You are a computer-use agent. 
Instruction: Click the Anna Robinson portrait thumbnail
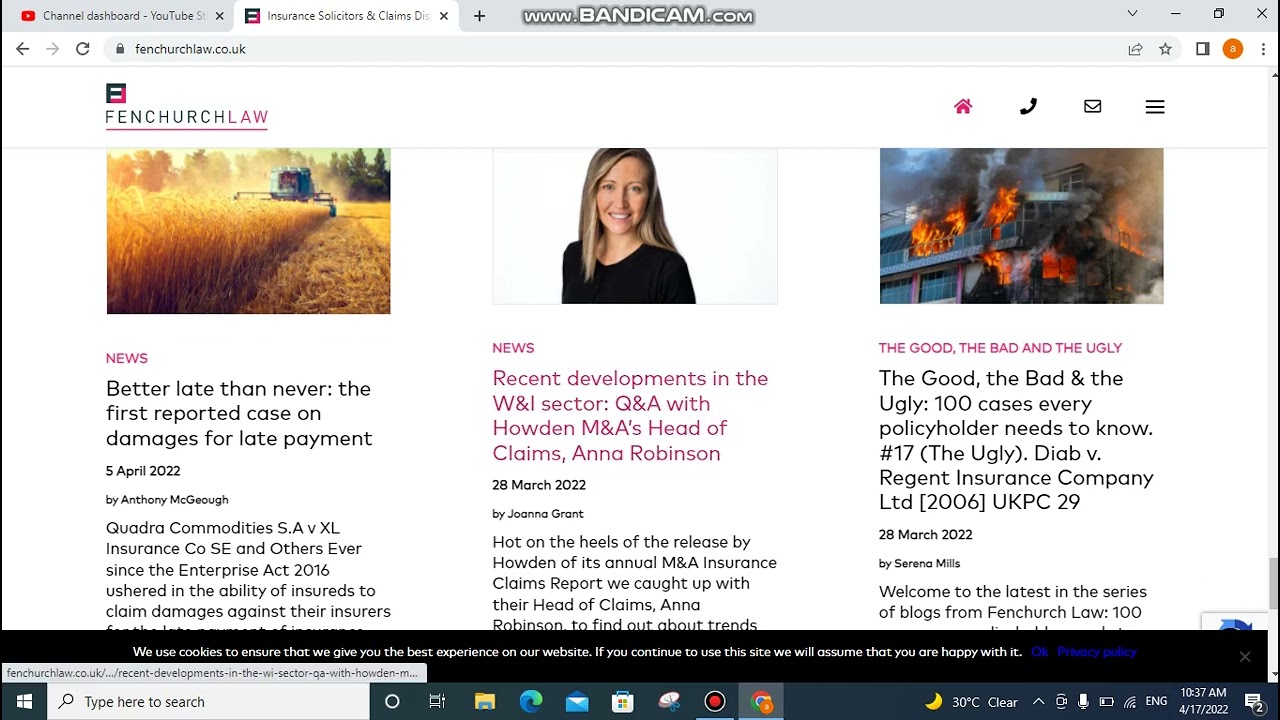coord(635,226)
